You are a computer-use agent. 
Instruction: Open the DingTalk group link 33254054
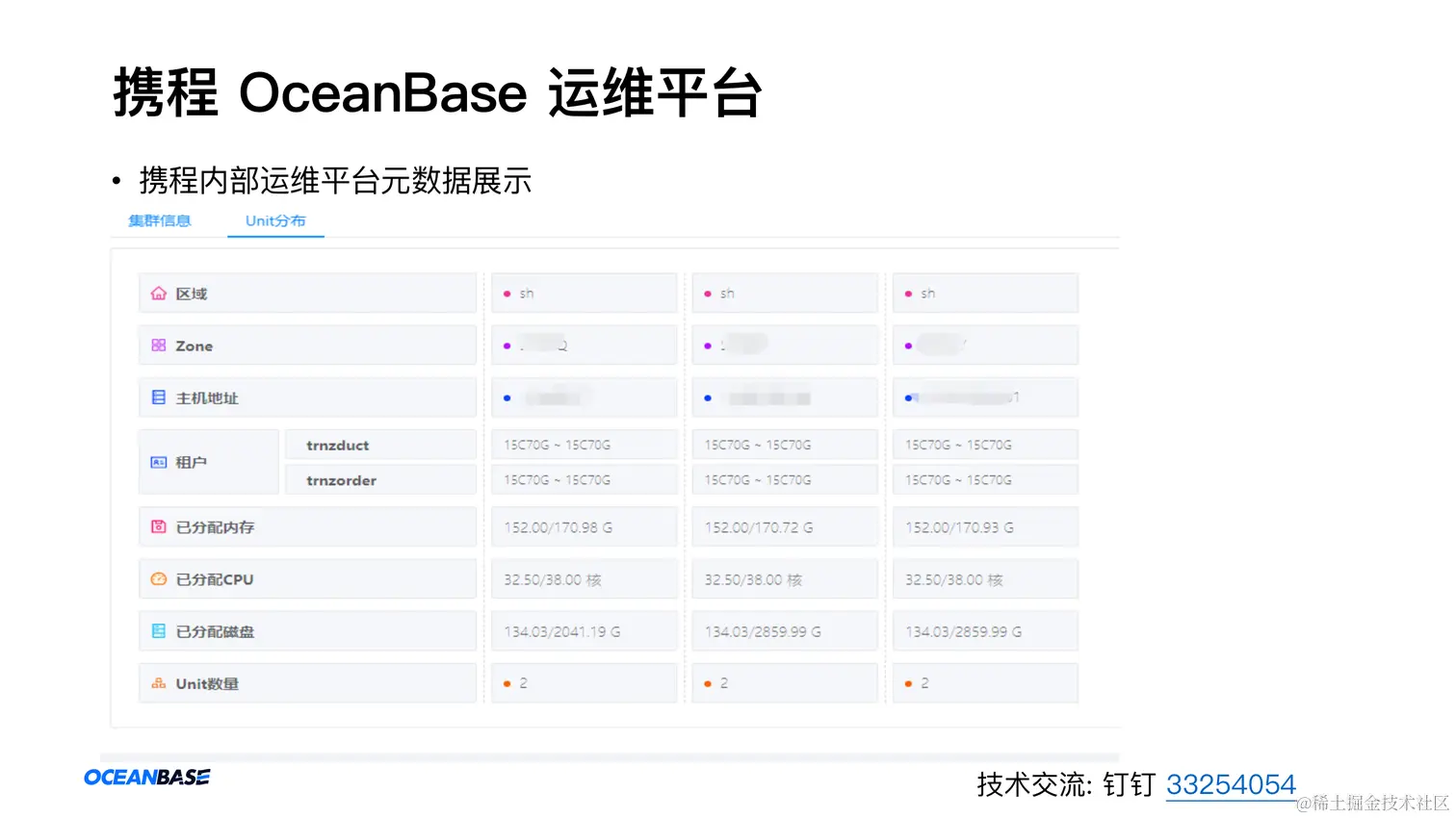pos(1231,784)
